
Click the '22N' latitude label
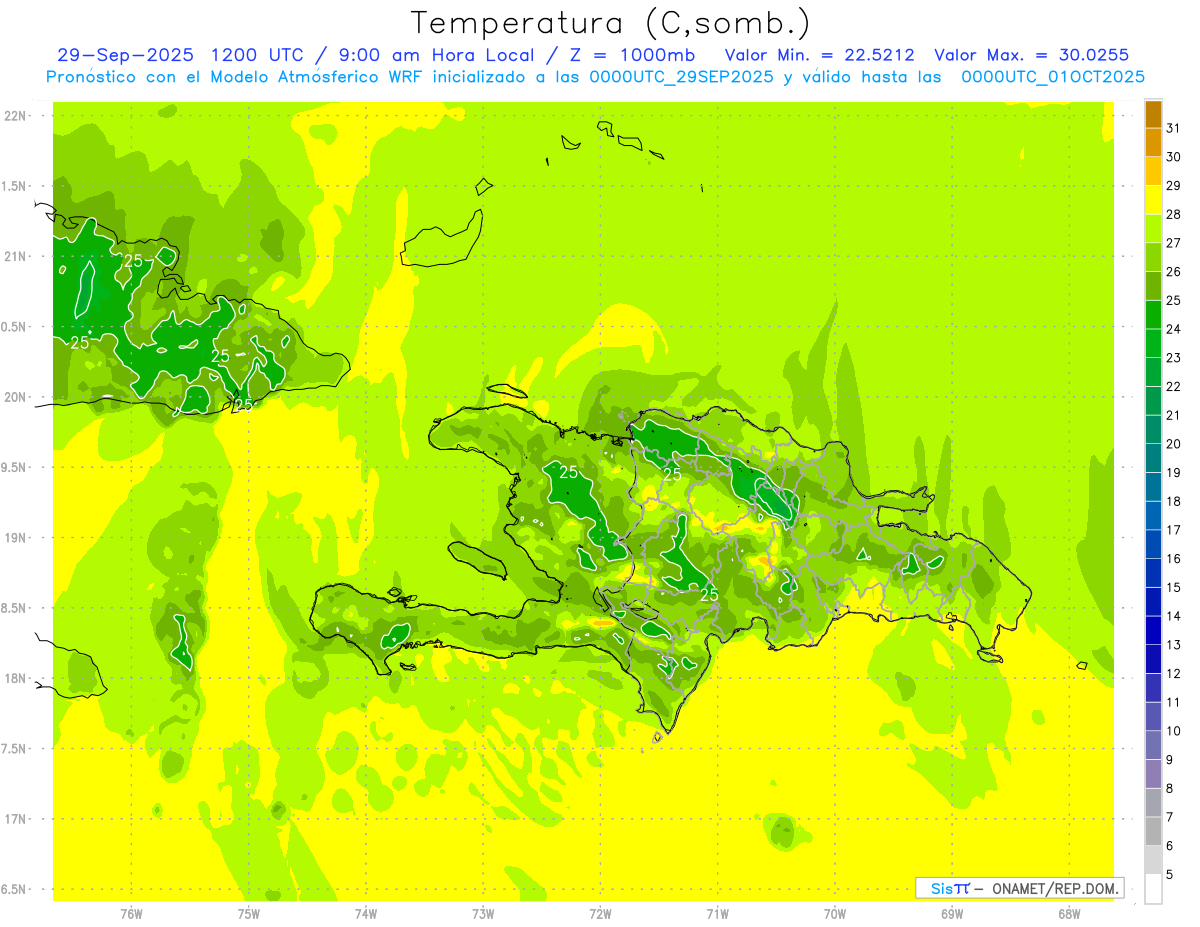(15, 116)
